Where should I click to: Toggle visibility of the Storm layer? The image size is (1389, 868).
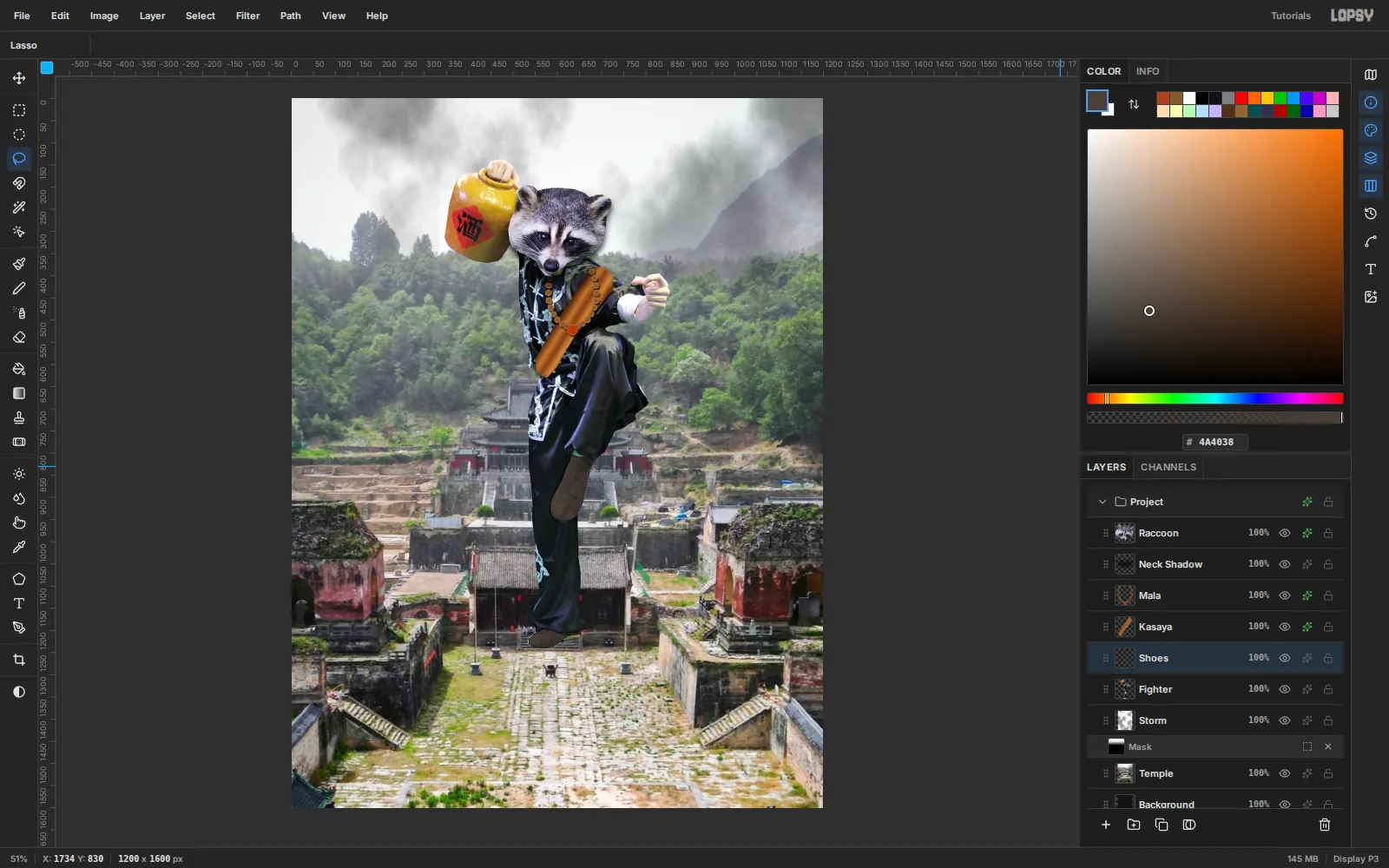(x=1285, y=720)
